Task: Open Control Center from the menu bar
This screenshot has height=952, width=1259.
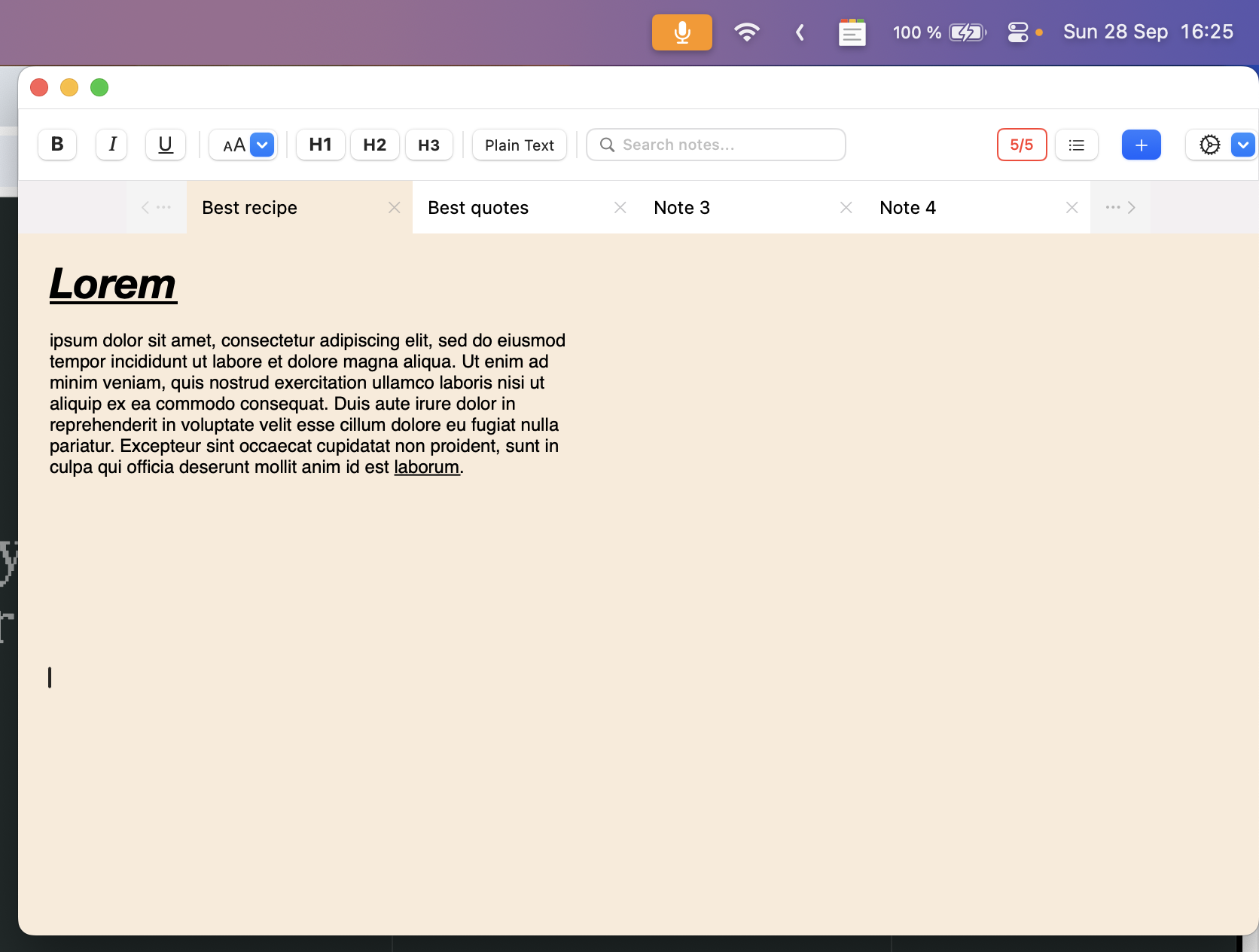Action: pyautogui.click(x=1018, y=32)
